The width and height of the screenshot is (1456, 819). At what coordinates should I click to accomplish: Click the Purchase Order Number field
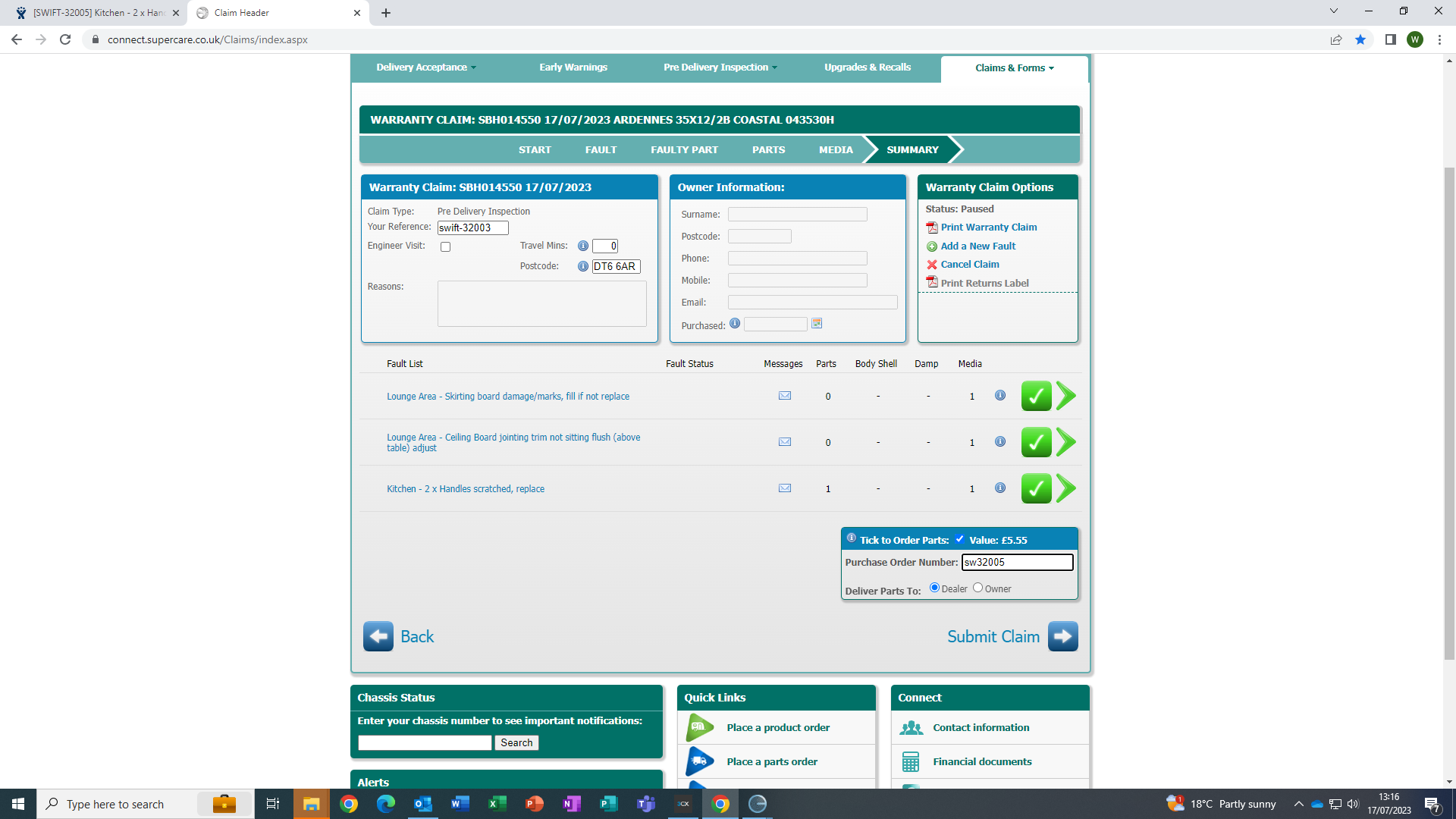pyautogui.click(x=1016, y=562)
